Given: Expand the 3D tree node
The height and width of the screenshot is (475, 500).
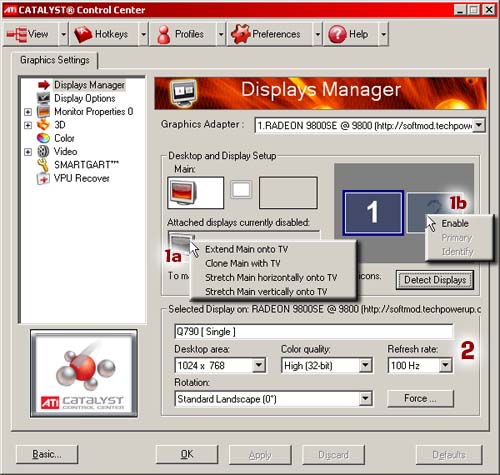Looking at the screenshot, I should pyautogui.click(x=28, y=125).
